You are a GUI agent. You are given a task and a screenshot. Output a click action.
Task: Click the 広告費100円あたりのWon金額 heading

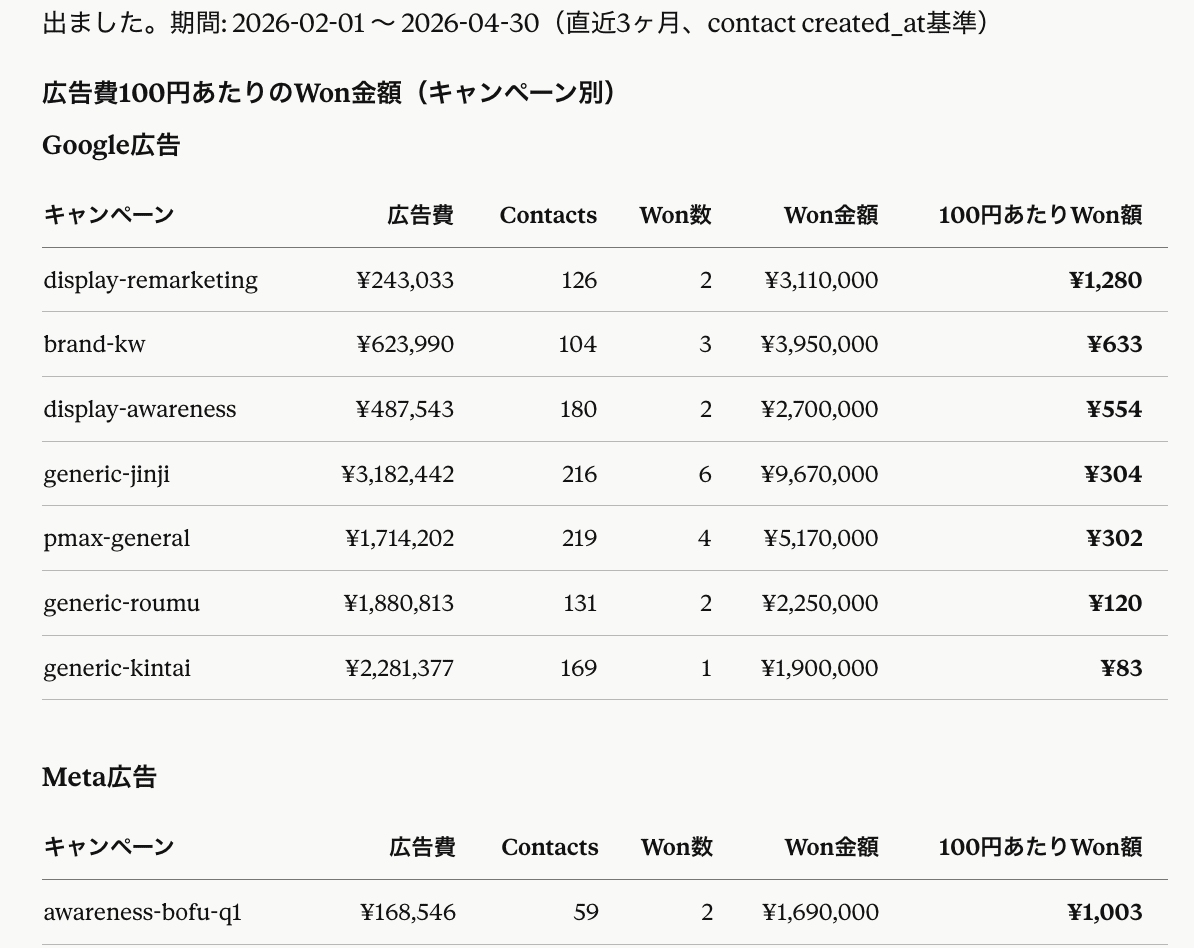pyautogui.click(x=329, y=93)
